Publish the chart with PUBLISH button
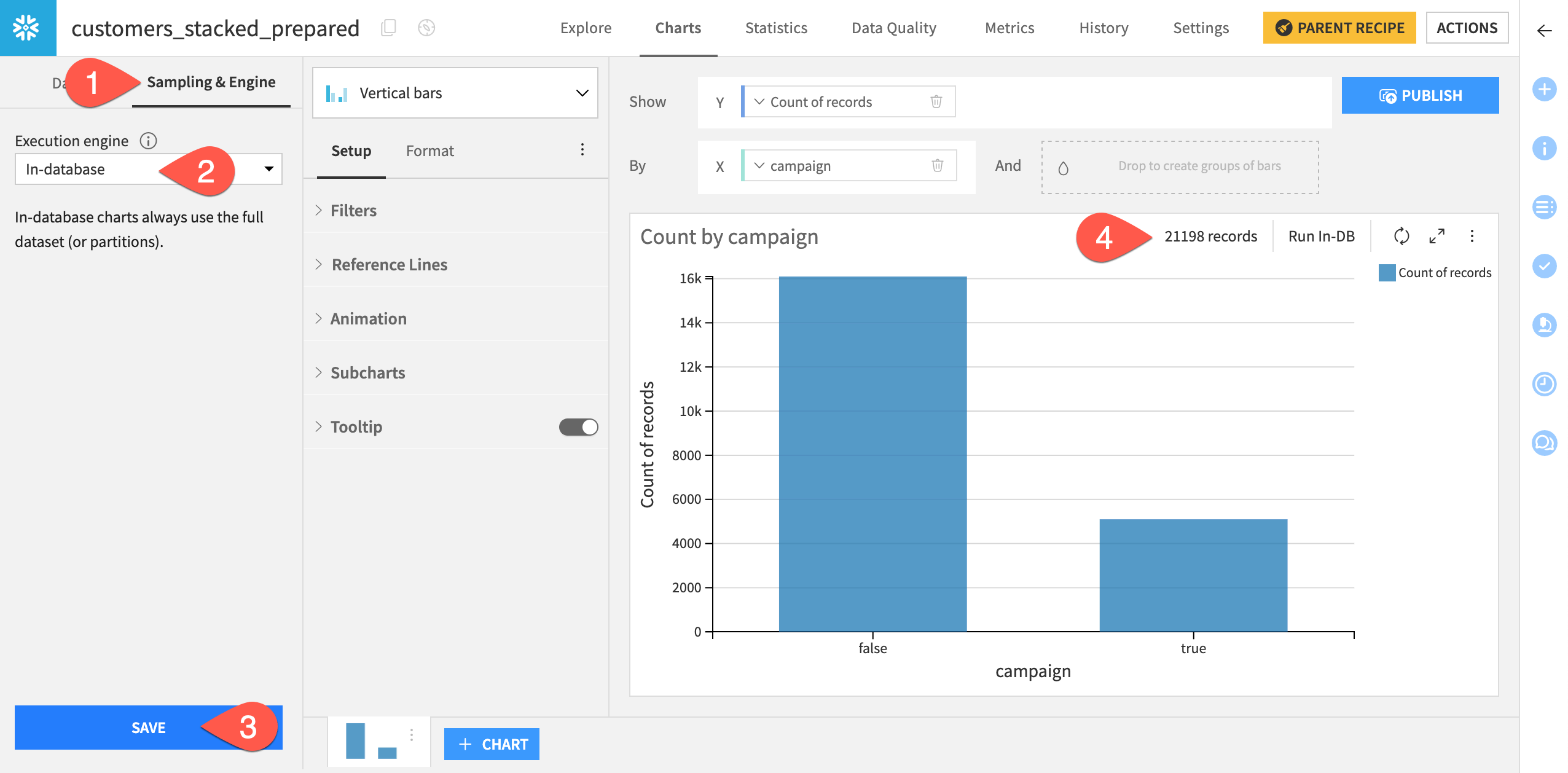 coord(1419,95)
